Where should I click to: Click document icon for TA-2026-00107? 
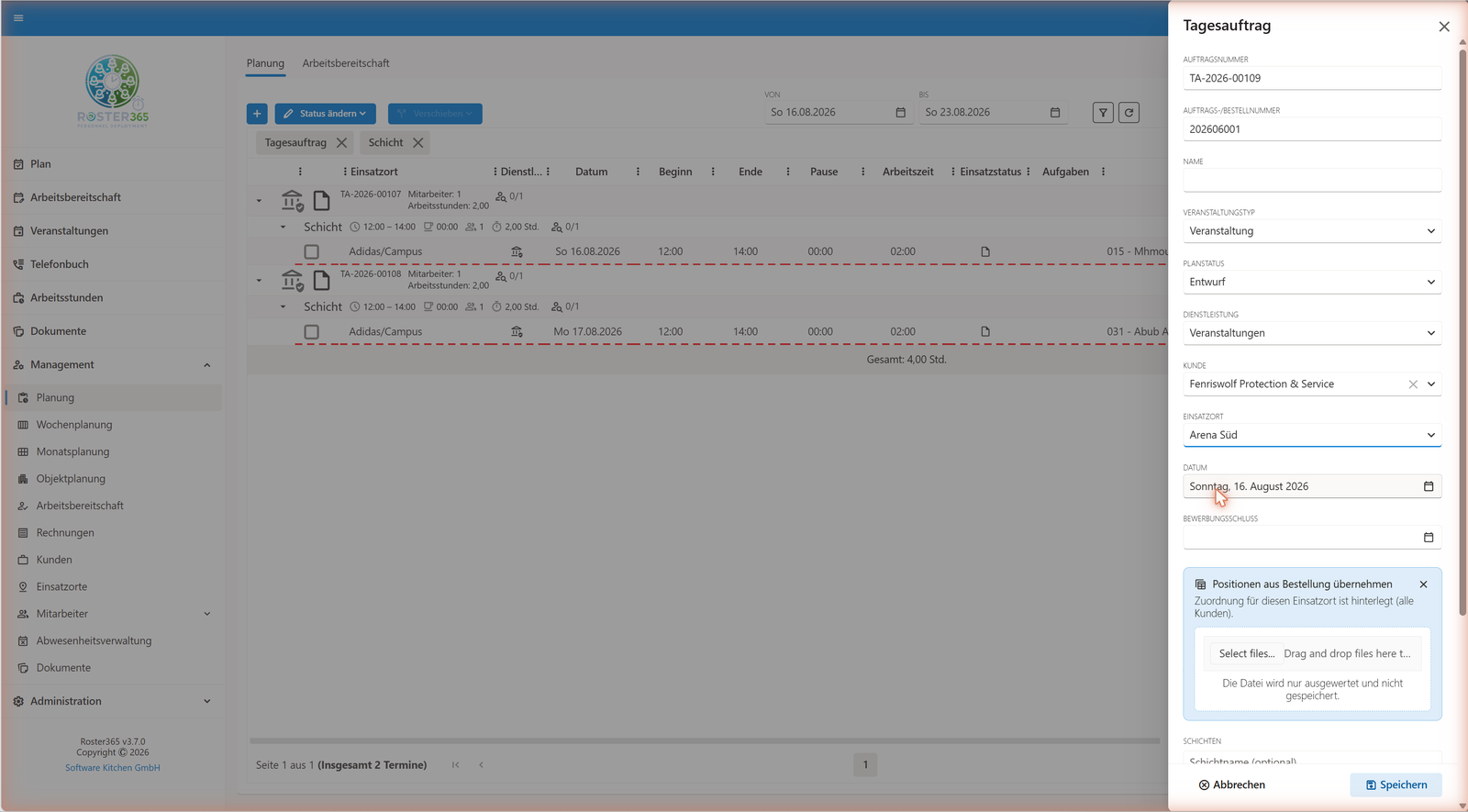[x=321, y=200]
